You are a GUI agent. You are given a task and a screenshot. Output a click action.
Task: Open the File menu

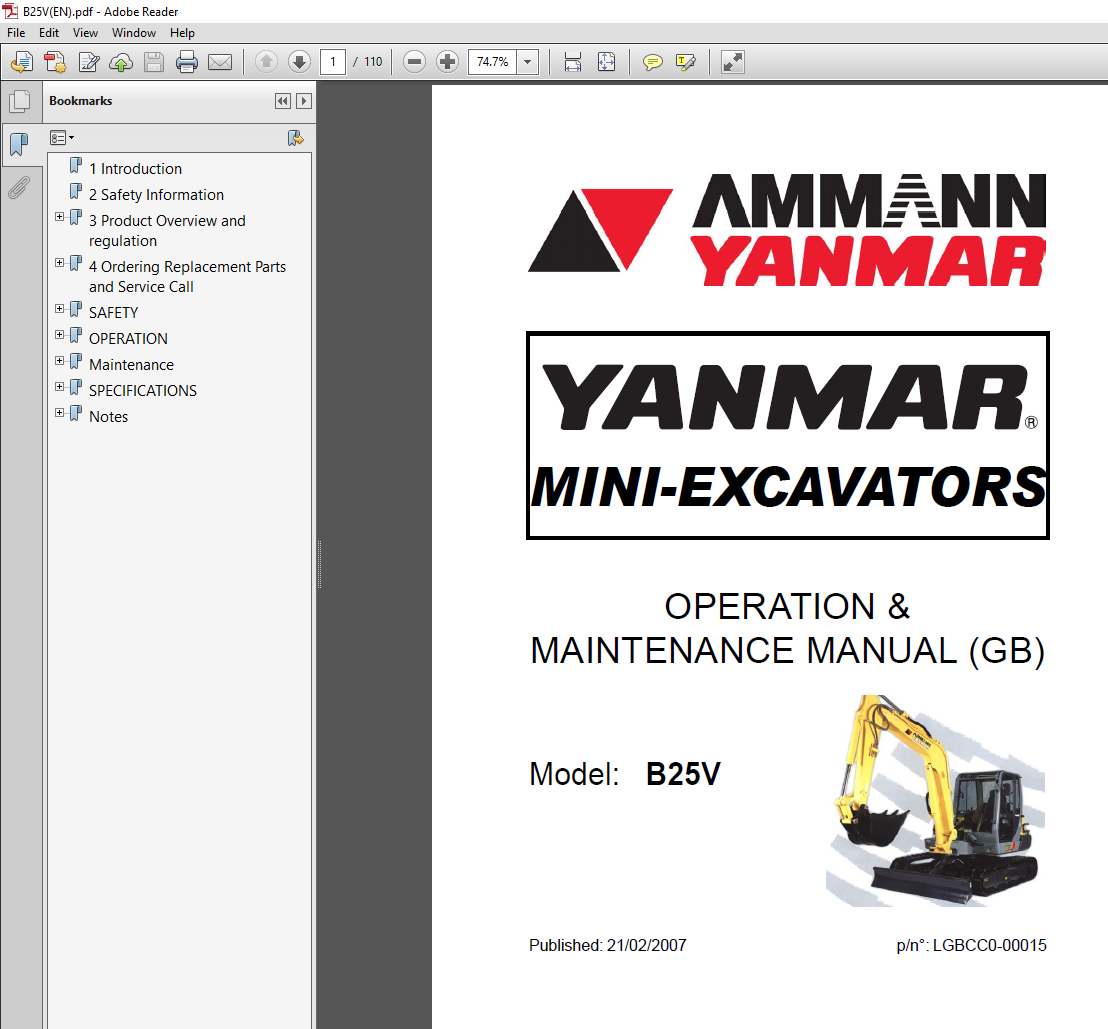tap(16, 33)
